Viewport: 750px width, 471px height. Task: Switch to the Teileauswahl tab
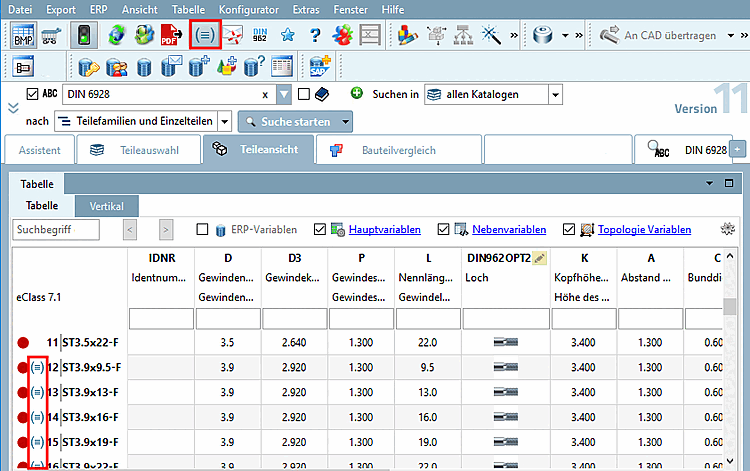pos(138,150)
